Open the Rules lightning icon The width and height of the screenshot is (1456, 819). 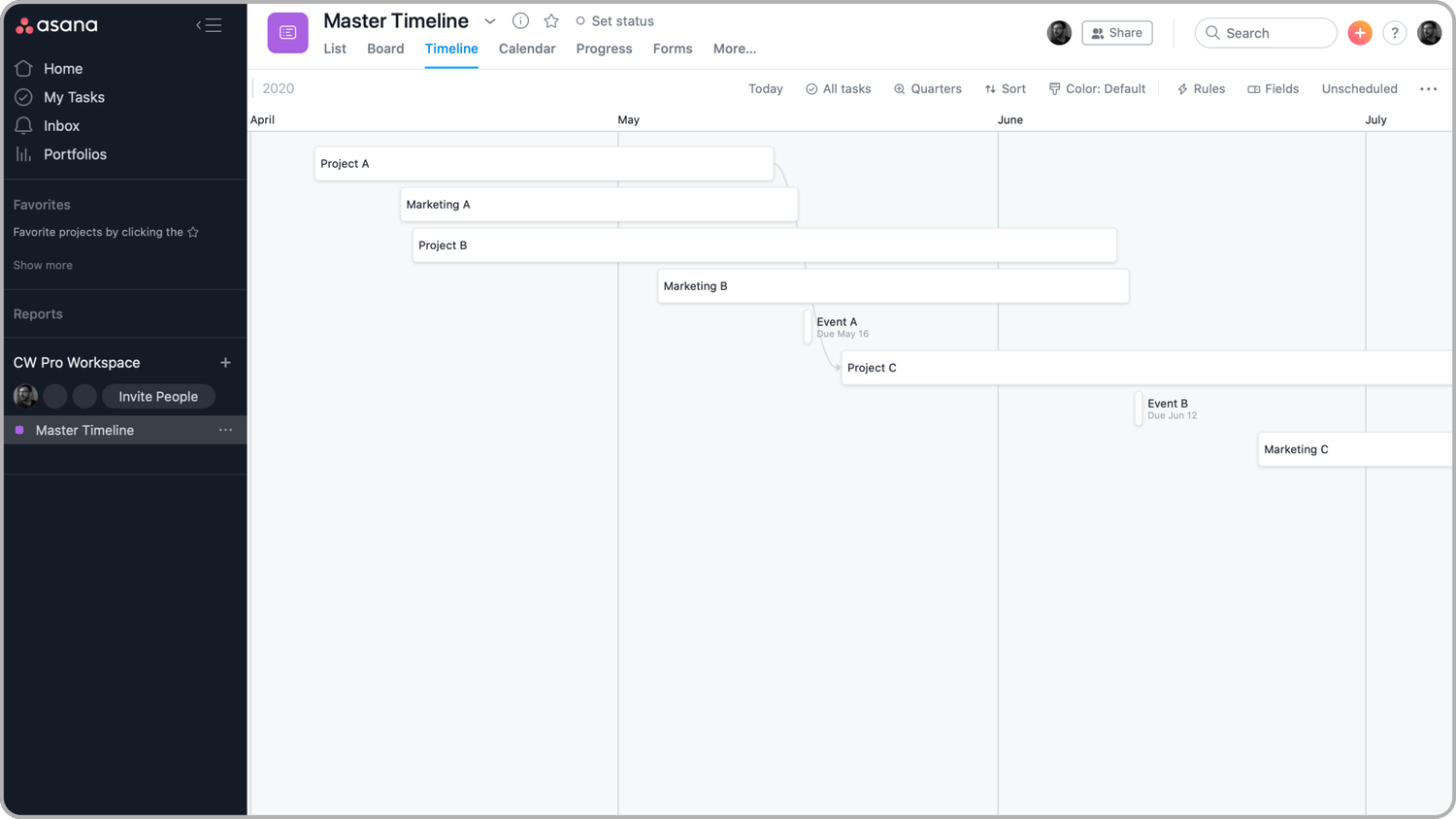point(1201,88)
